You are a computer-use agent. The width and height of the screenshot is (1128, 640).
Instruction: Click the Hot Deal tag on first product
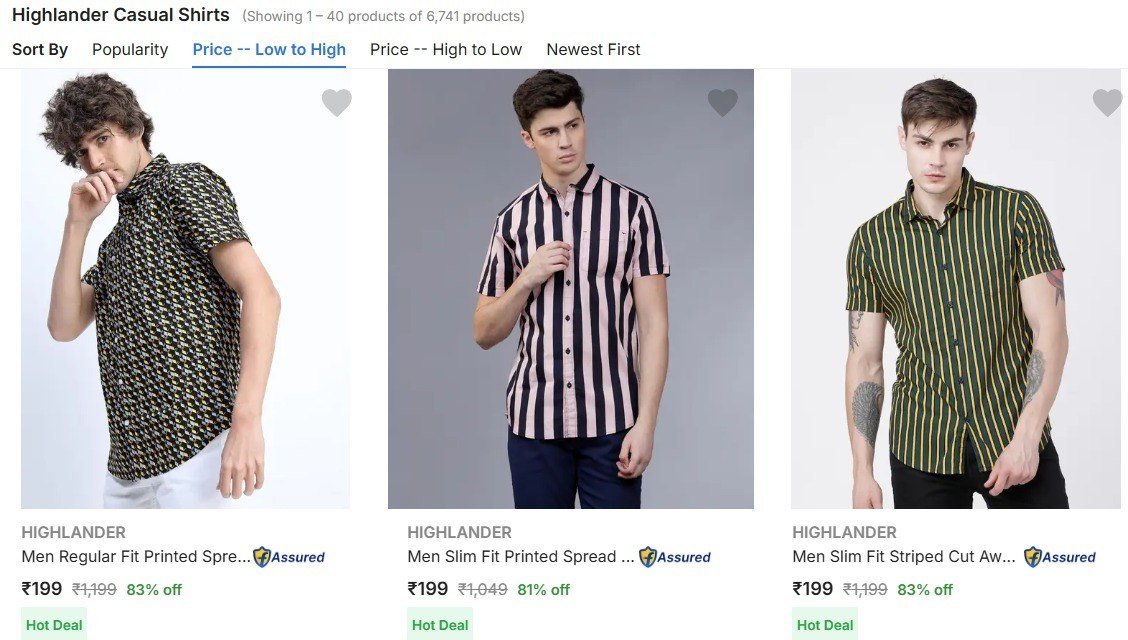tap(53, 624)
